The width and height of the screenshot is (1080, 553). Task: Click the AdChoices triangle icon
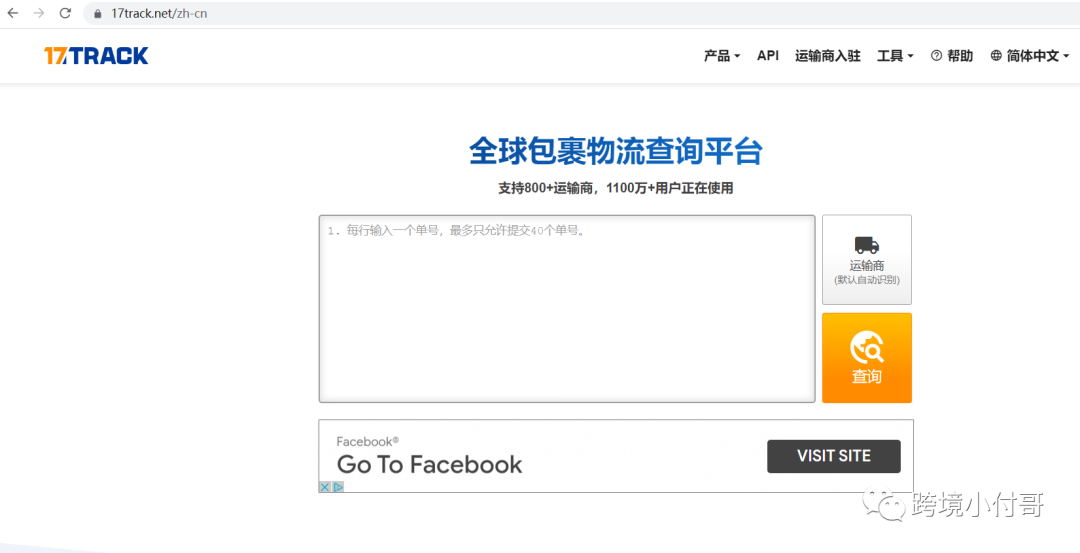[338, 487]
